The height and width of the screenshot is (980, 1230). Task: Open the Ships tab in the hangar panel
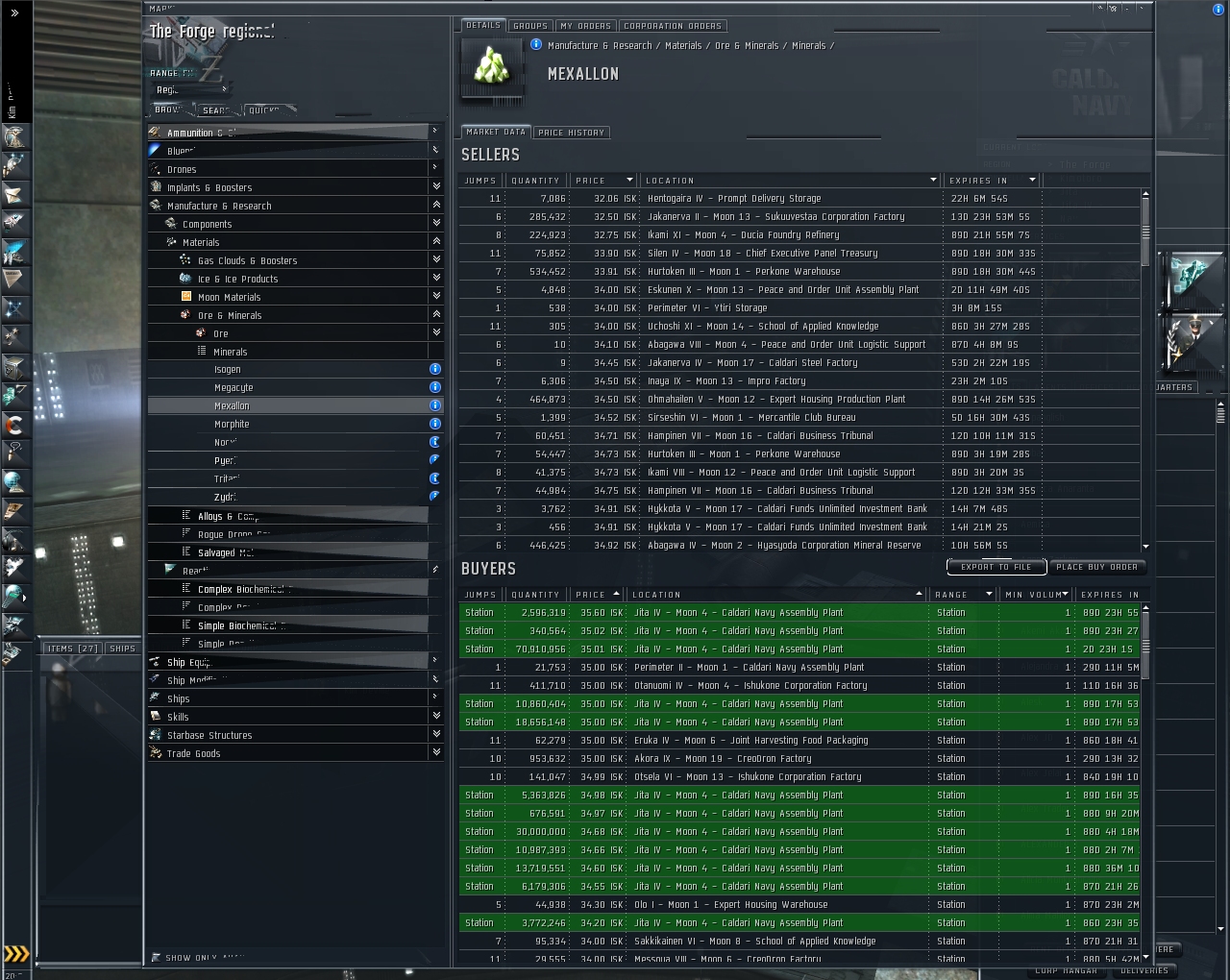123,649
